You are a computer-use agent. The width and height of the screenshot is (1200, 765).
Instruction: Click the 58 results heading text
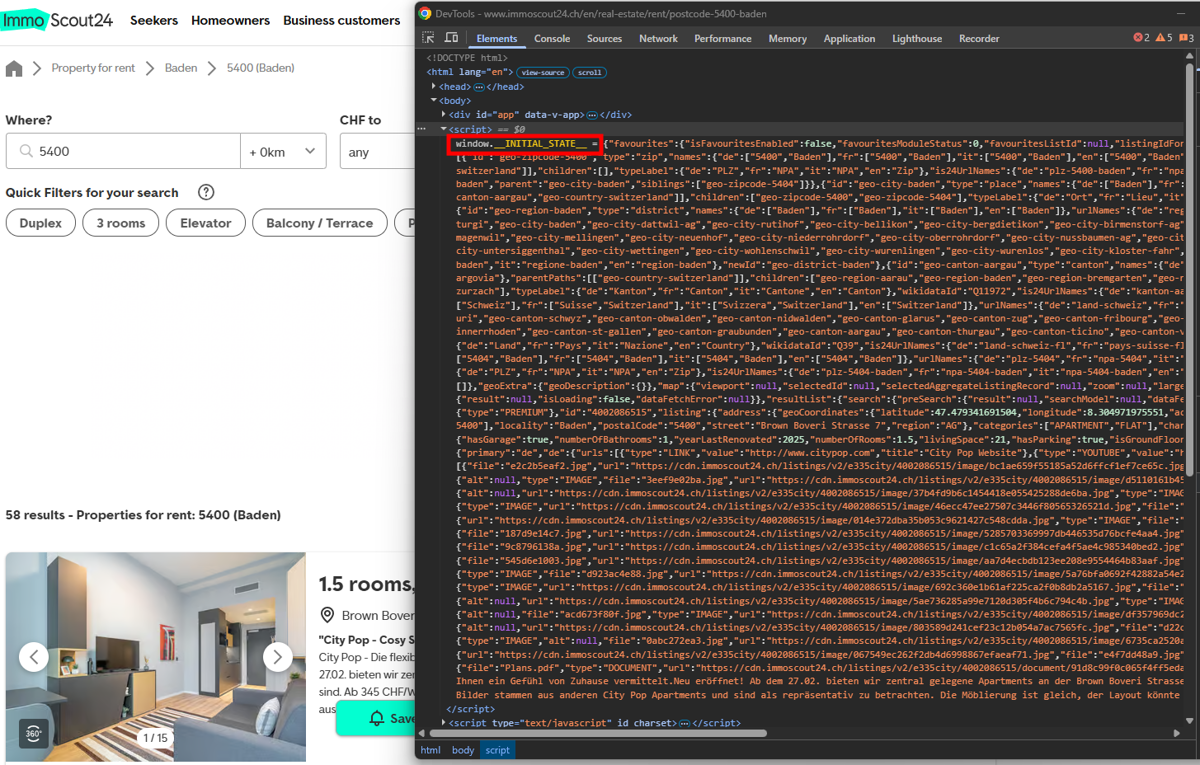click(x=143, y=515)
